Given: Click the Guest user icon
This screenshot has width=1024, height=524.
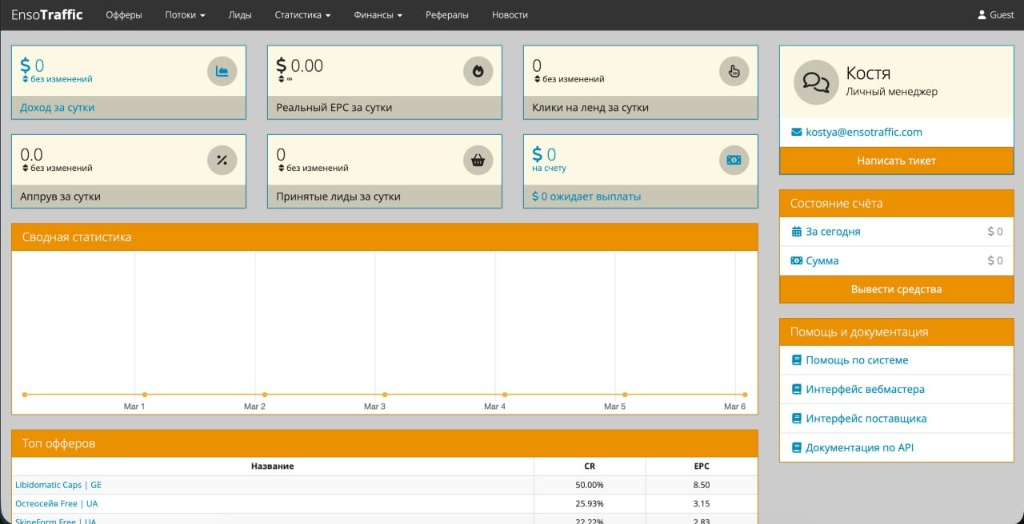Looking at the screenshot, I should click(x=981, y=15).
